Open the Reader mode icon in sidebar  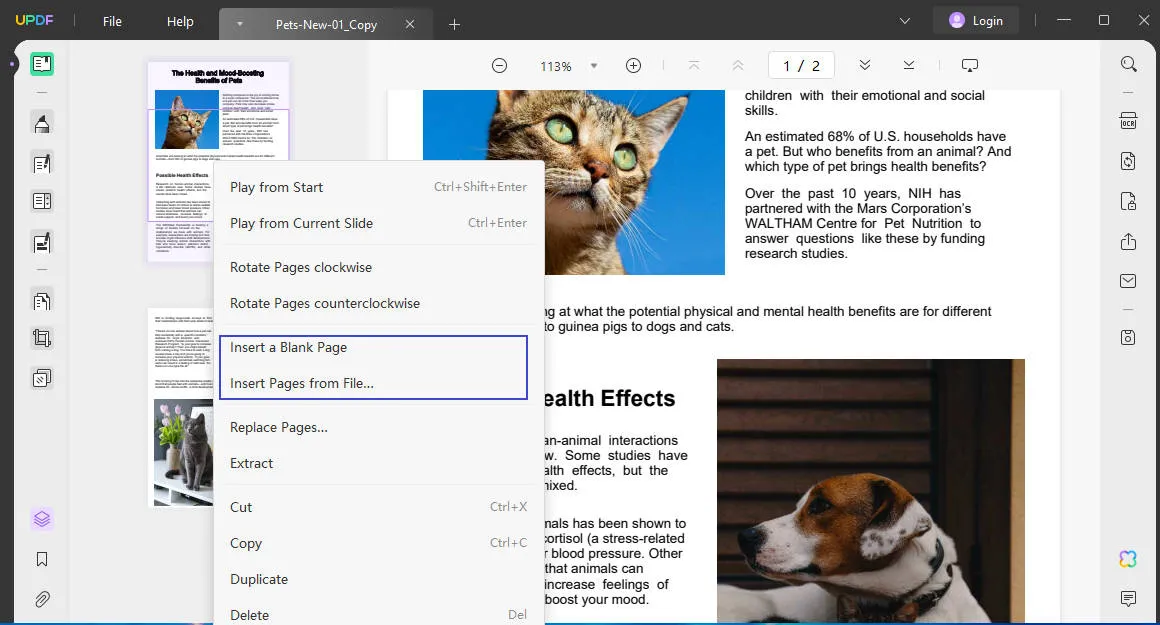42,64
